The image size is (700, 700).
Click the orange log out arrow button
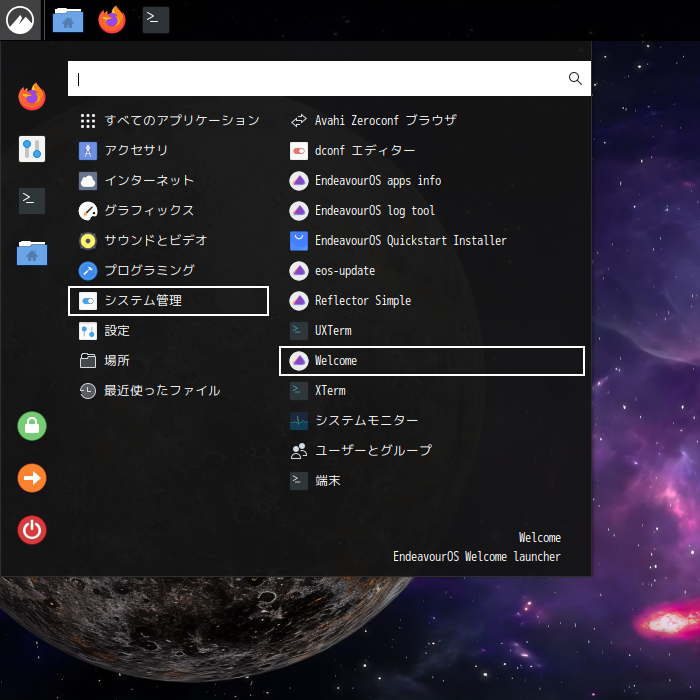click(32, 478)
